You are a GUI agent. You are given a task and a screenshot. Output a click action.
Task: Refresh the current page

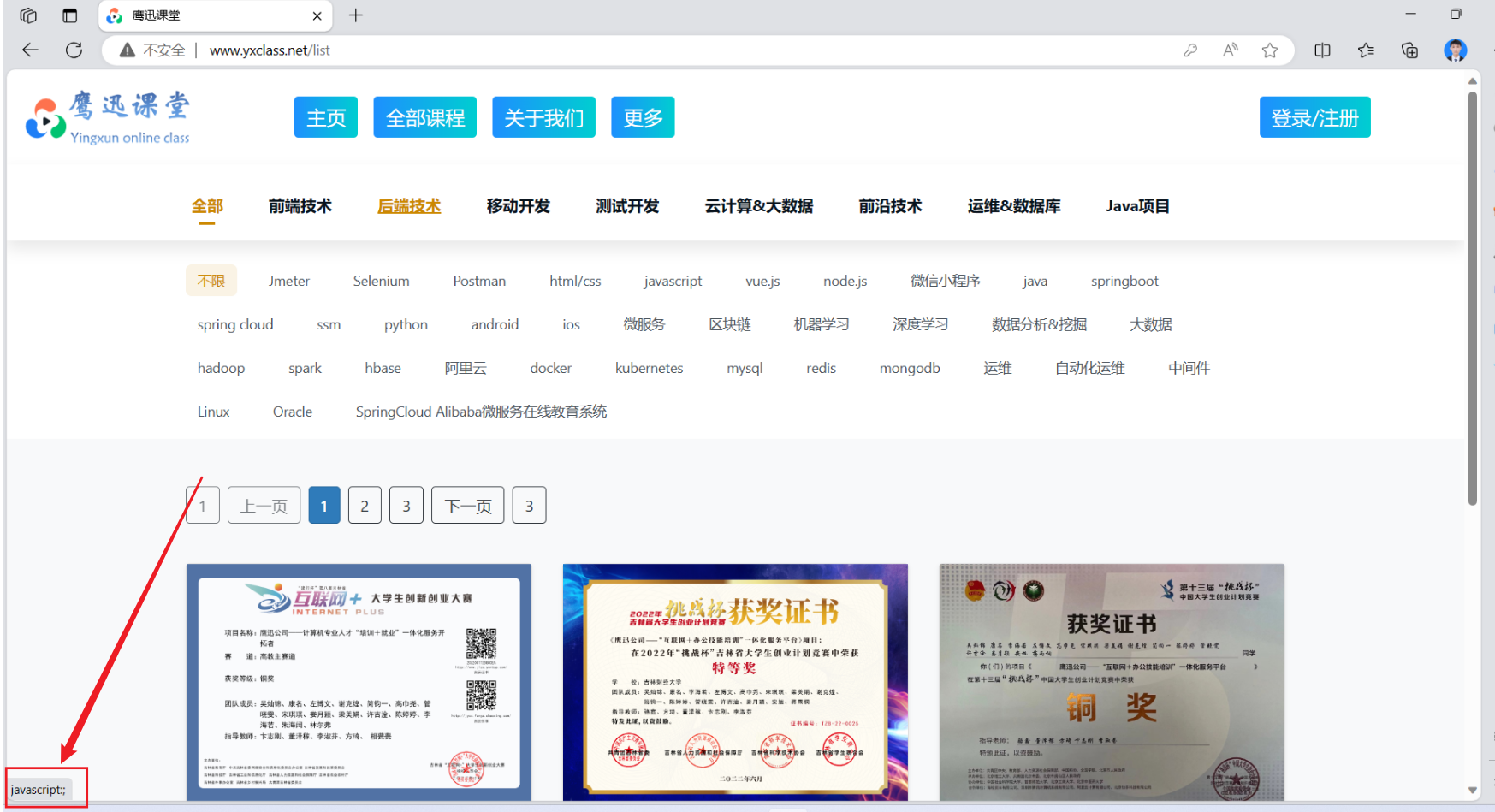(74, 50)
